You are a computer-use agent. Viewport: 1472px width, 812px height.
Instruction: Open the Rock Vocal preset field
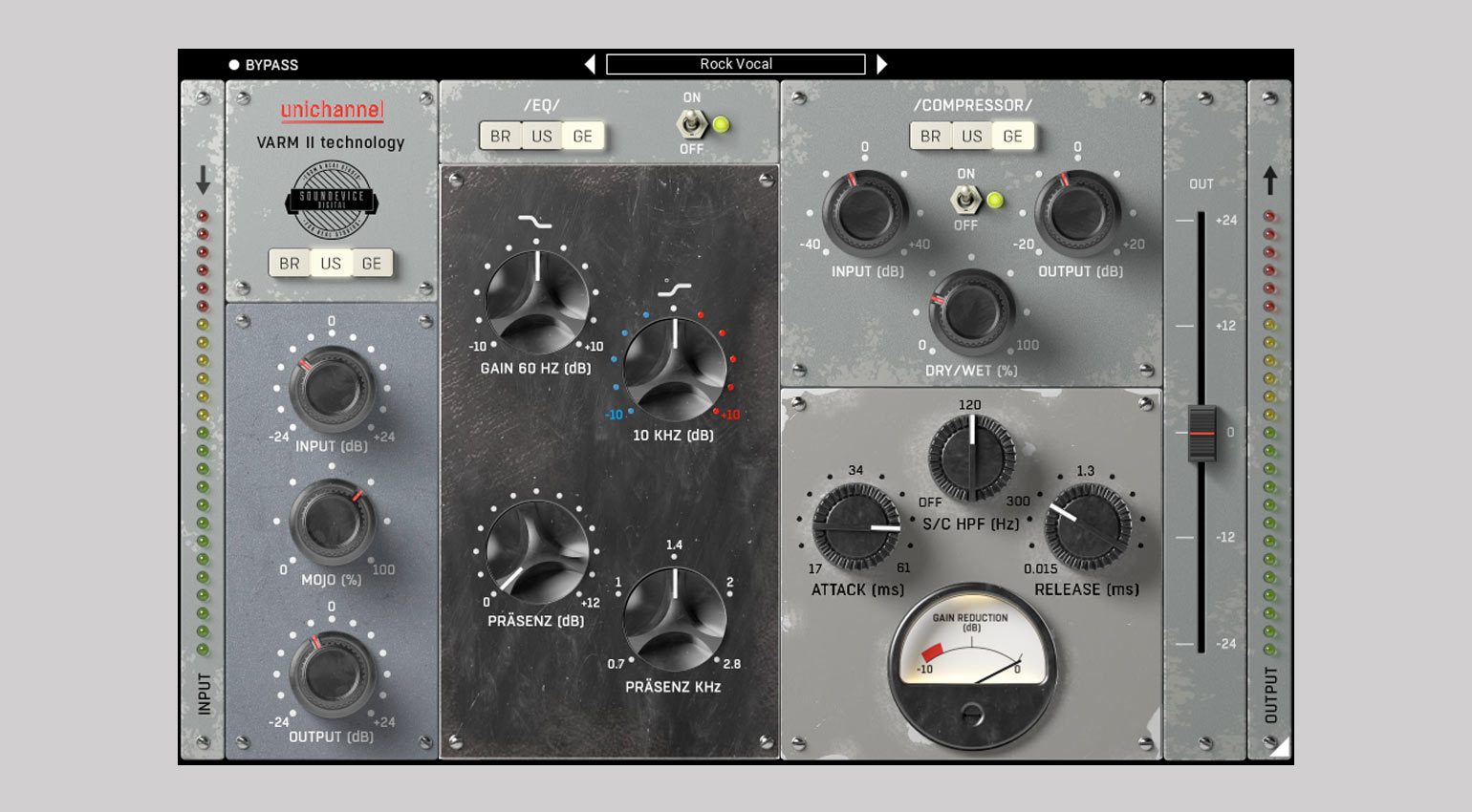pos(736,64)
